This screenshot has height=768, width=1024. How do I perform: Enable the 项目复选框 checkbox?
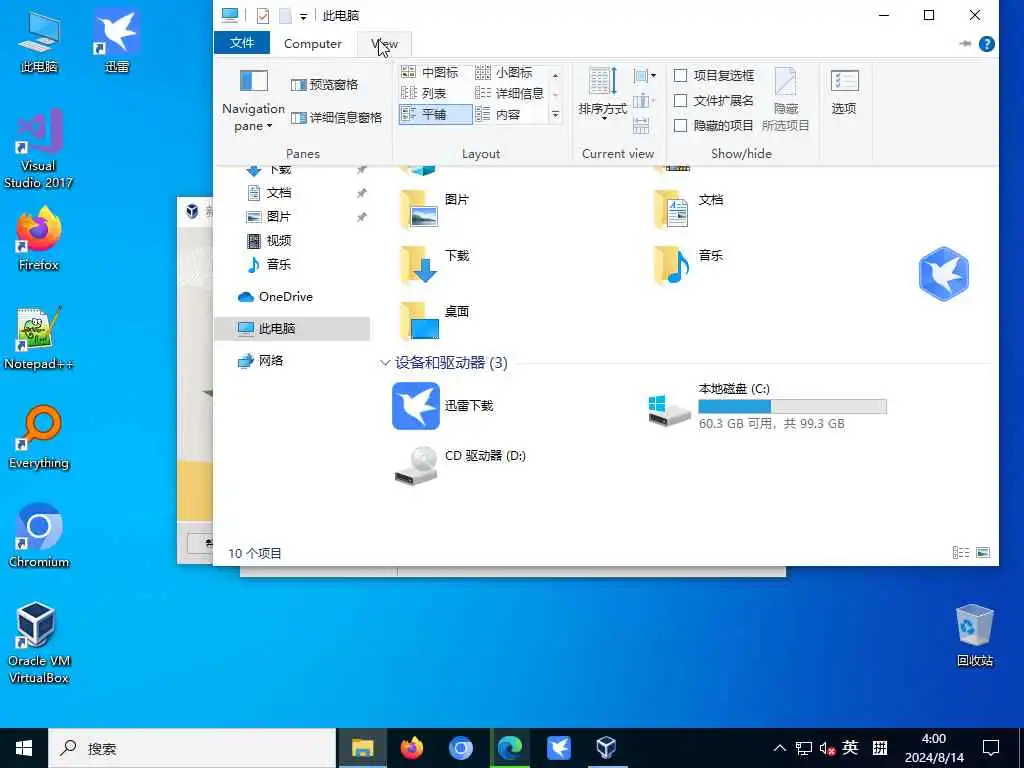(x=680, y=76)
